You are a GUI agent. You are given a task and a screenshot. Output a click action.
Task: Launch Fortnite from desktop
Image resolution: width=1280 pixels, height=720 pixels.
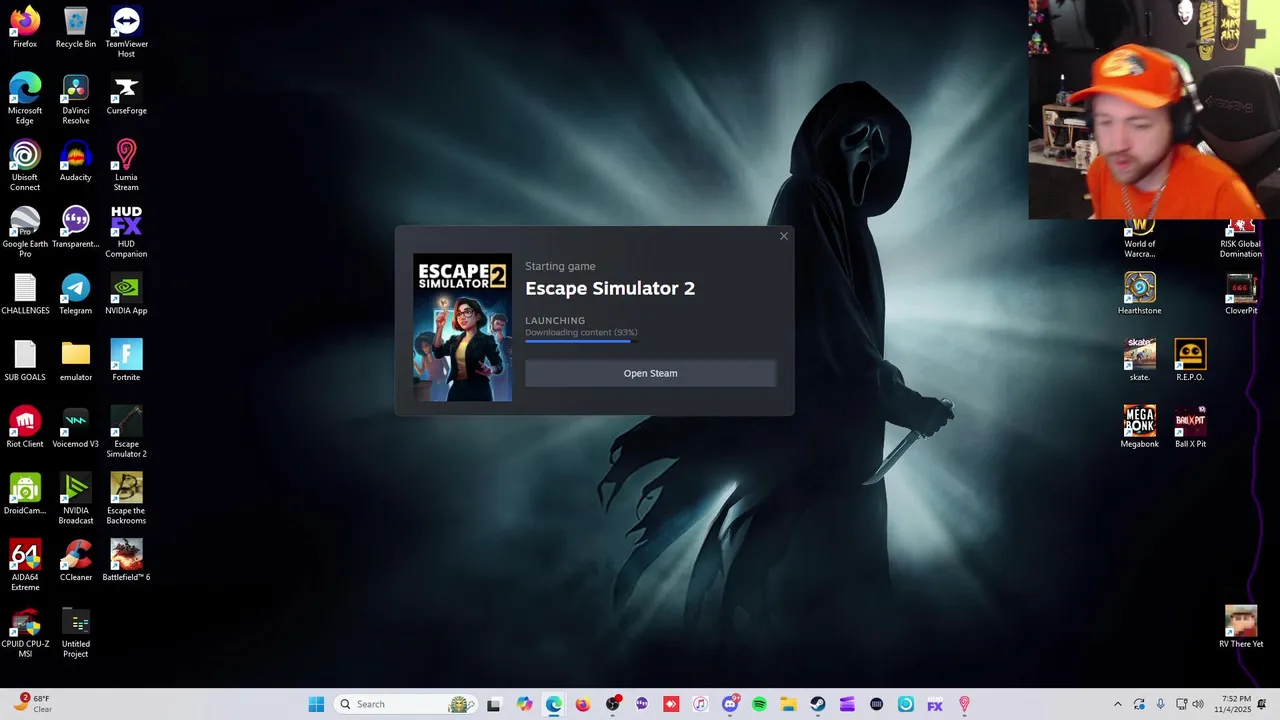coord(126,360)
